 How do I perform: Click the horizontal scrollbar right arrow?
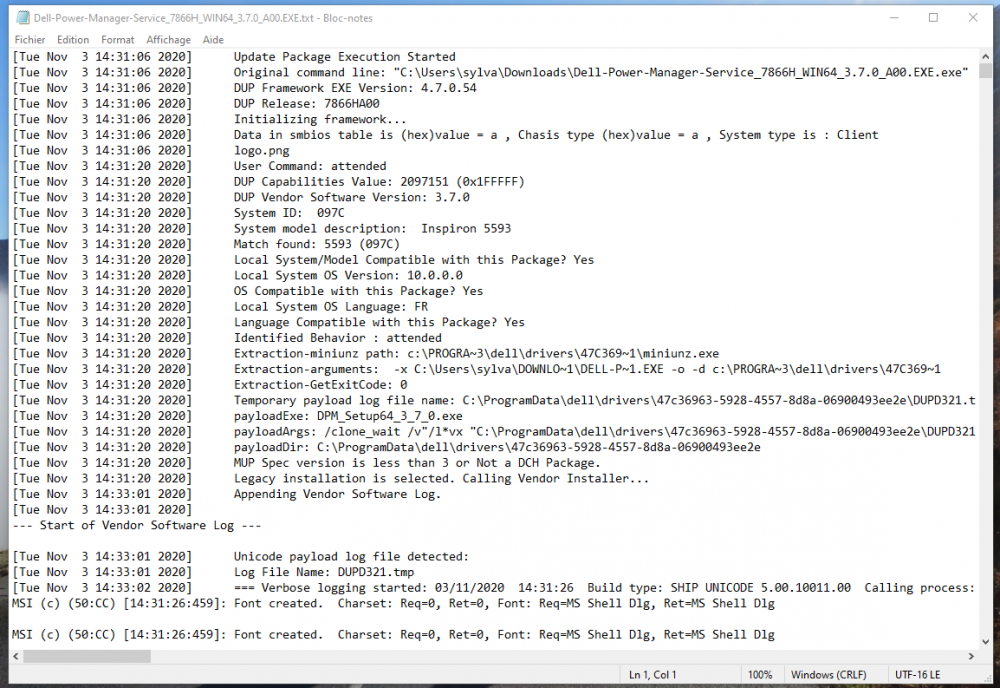click(971, 656)
